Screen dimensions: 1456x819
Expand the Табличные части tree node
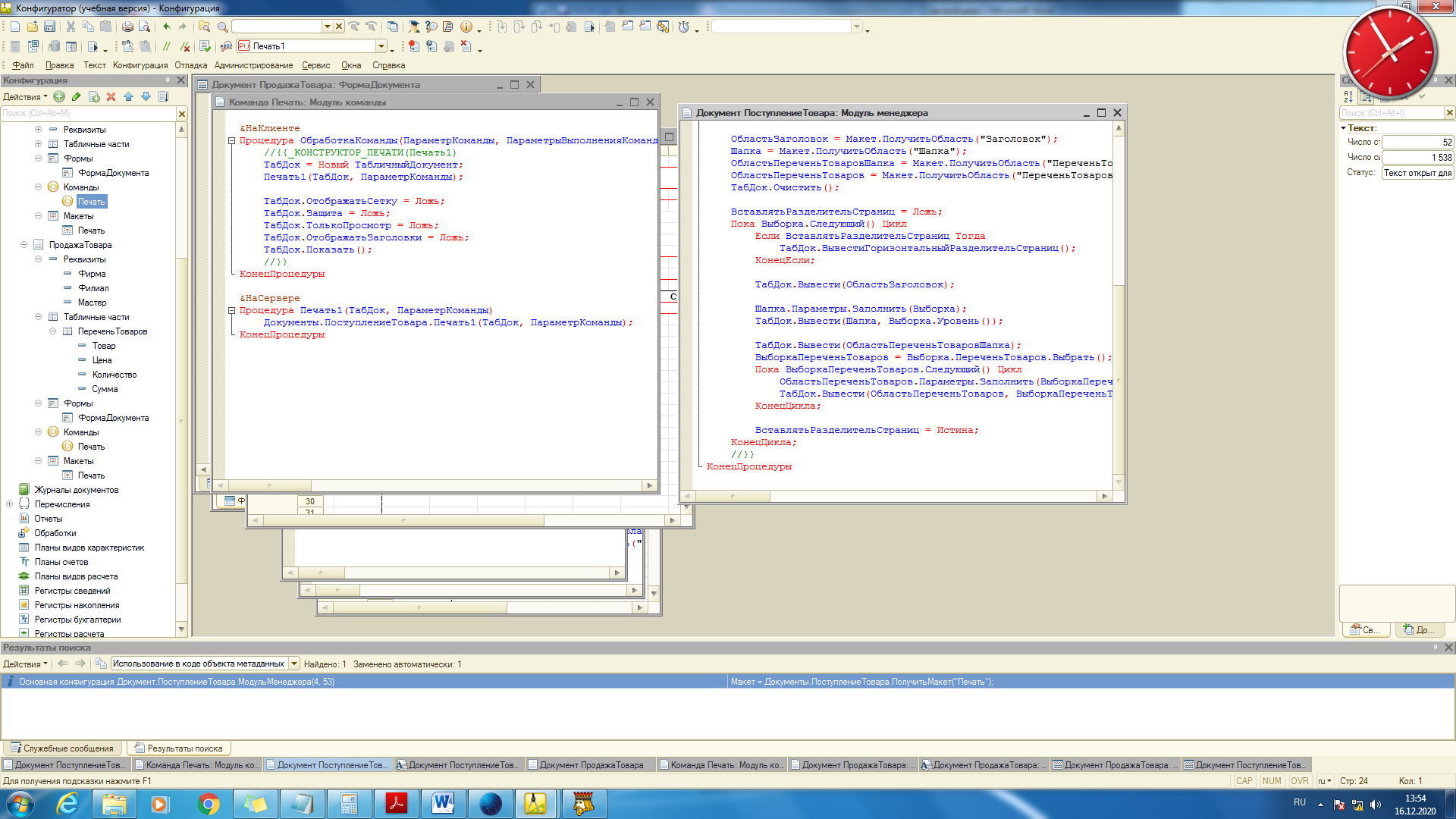[38, 144]
